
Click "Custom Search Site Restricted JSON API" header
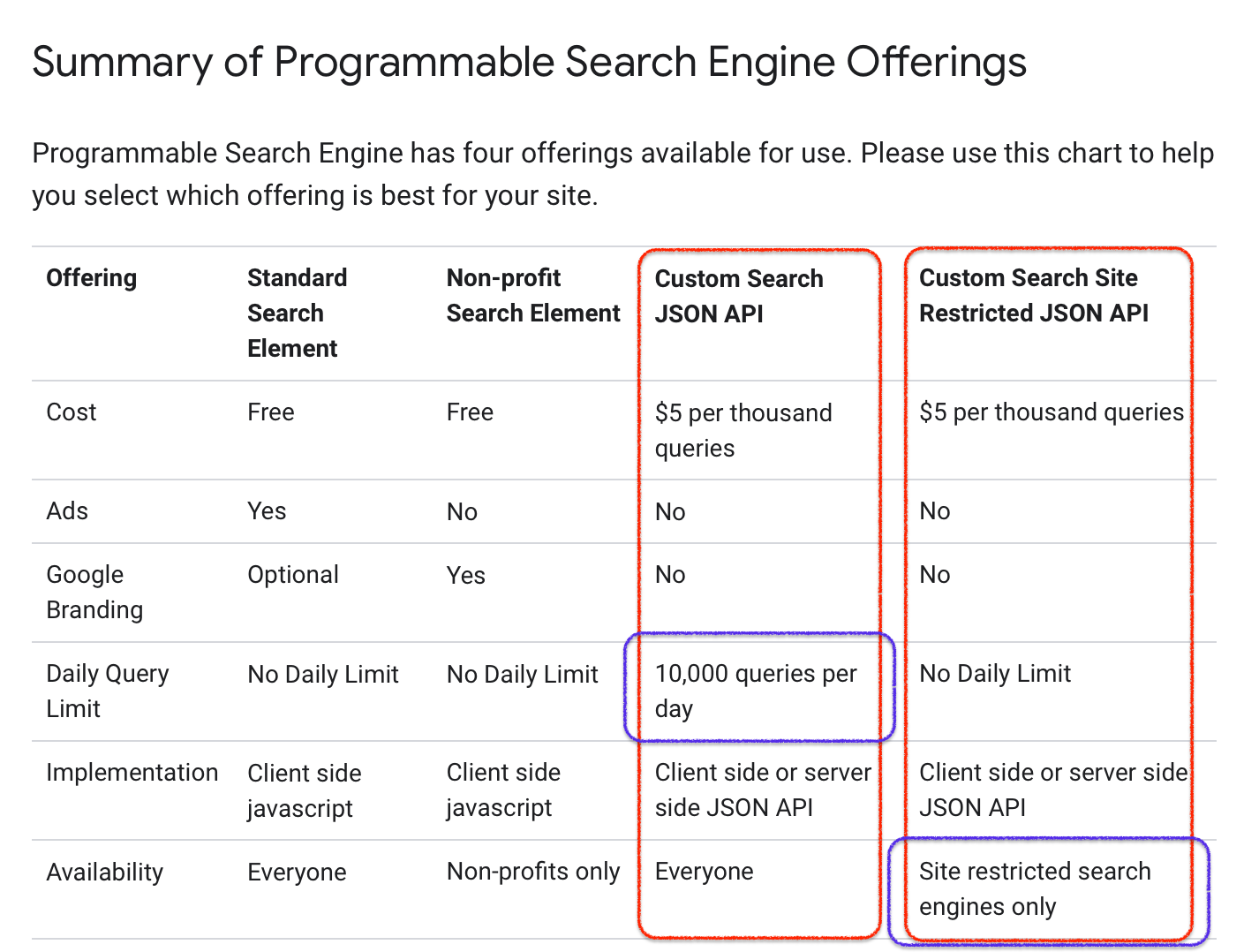tap(1033, 296)
